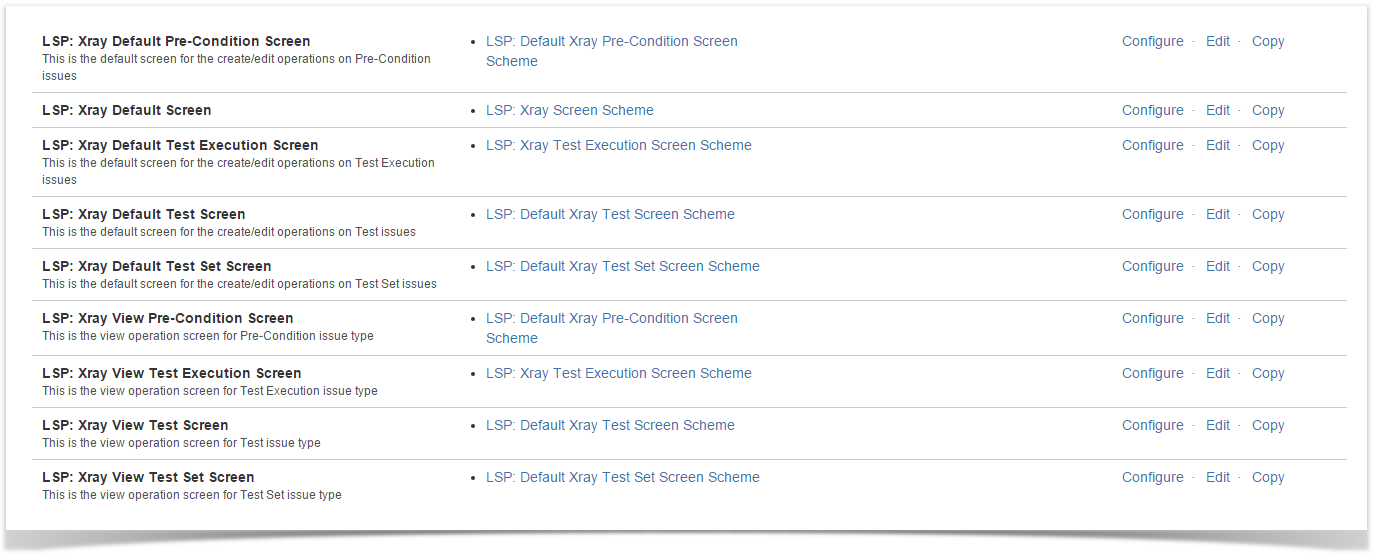Image resolution: width=1381 pixels, height=559 pixels.
Task: Configure the Xray View Test Execution Screen
Action: pos(1152,373)
